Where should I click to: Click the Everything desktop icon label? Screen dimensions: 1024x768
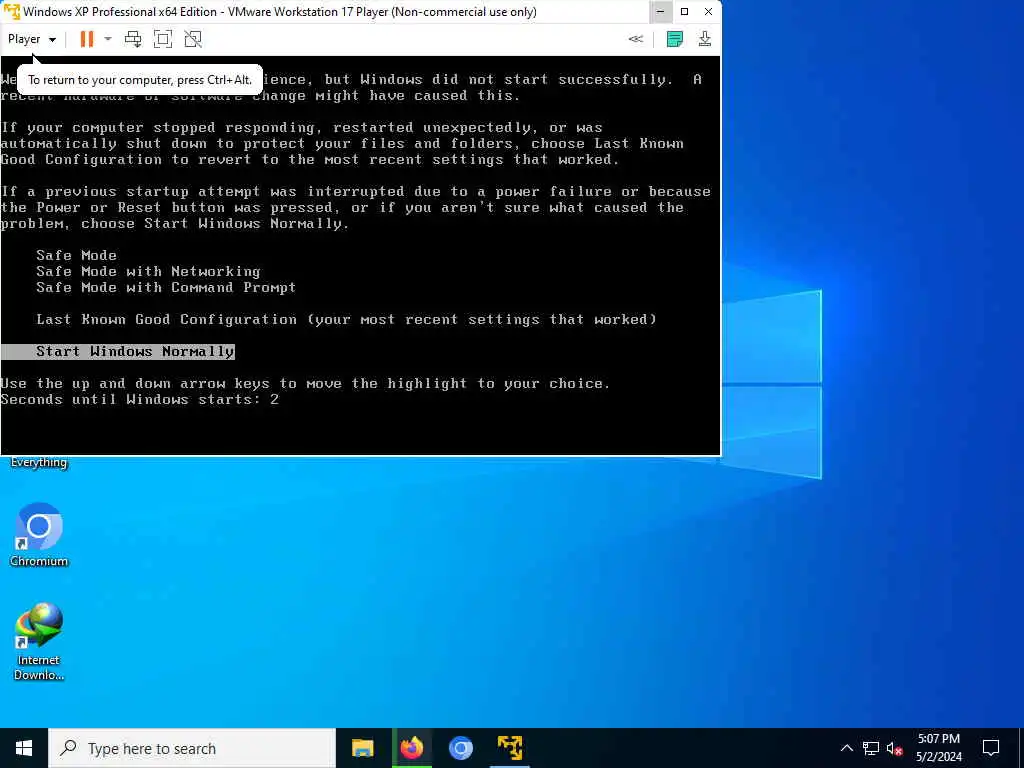(39, 462)
